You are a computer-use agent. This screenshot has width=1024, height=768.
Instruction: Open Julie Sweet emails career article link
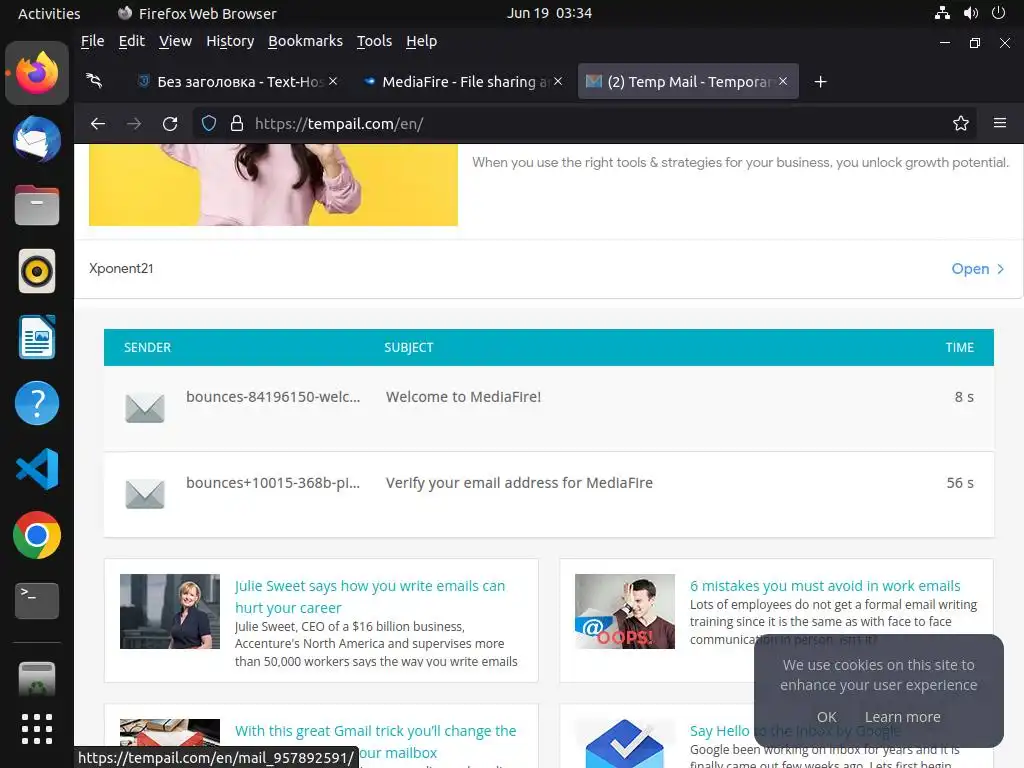tap(370, 597)
